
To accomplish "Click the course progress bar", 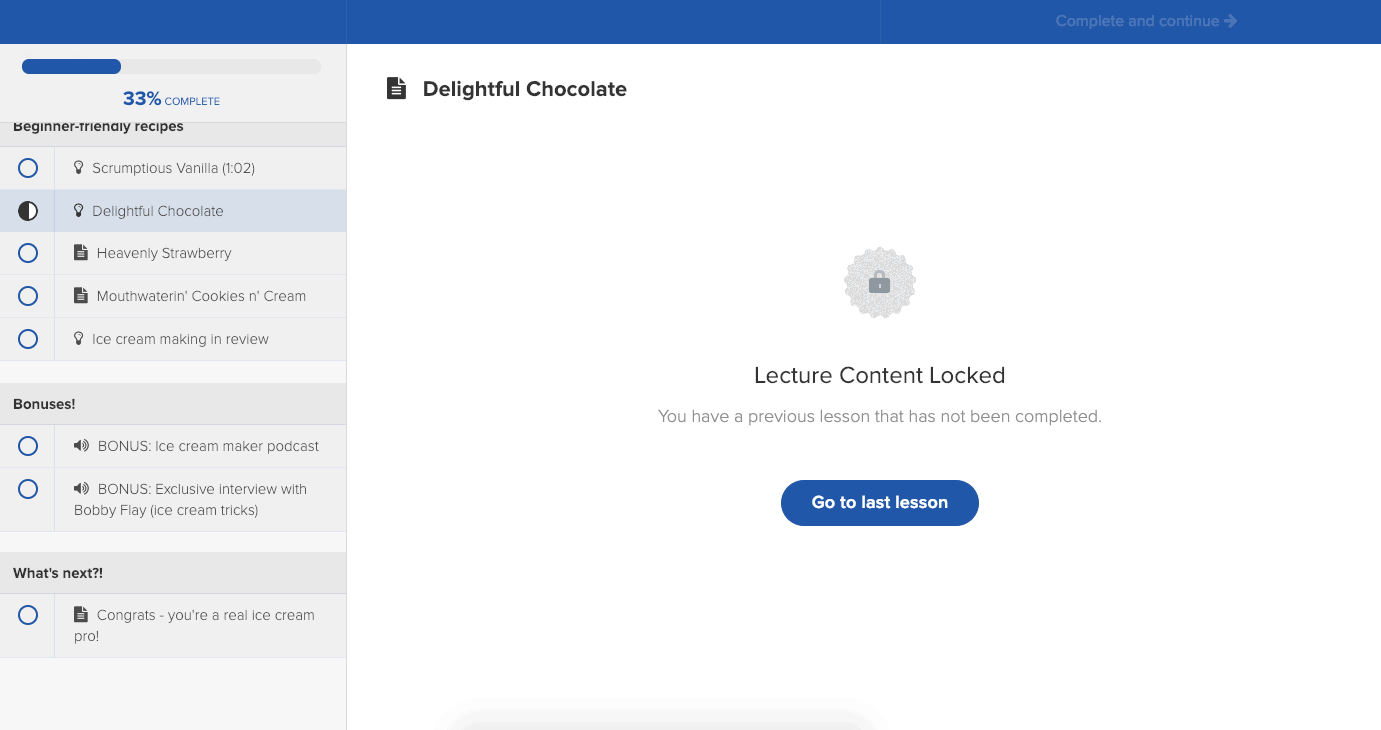I will tap(171, 67).
